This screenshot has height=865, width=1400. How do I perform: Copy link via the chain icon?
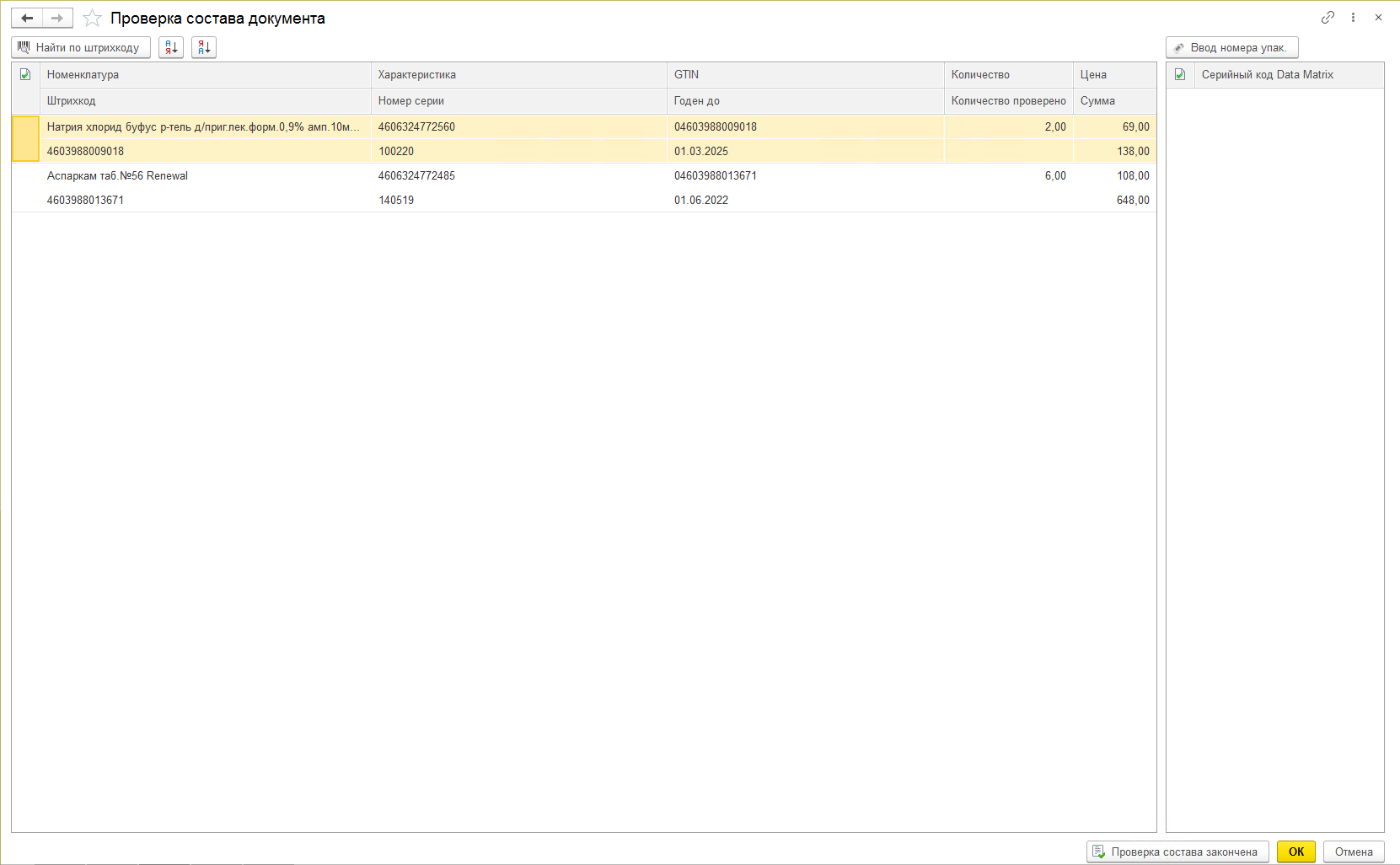(1328, 18)
